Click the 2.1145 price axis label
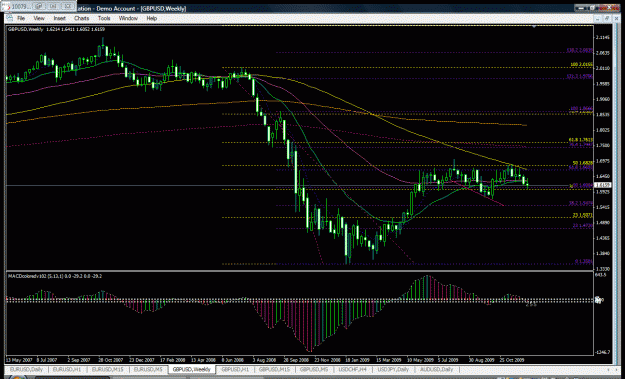This screenshot has height=379, width=625. click(x=602, y=37)
